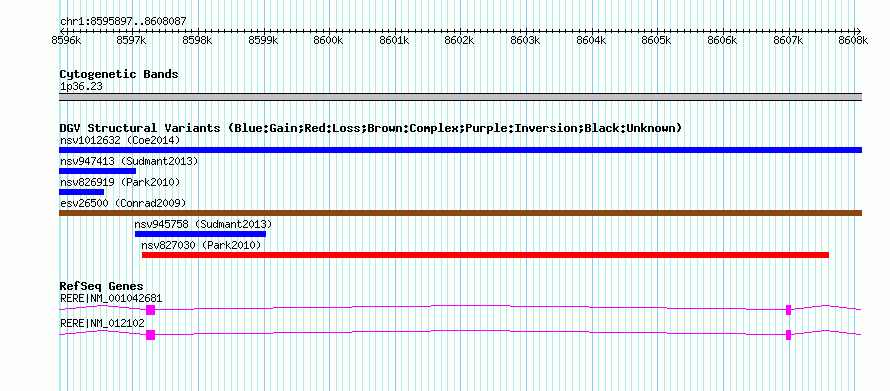Click the red nsv827030 loss bar
The height and width of the screenshot is (391, 890).
(485, 255)
